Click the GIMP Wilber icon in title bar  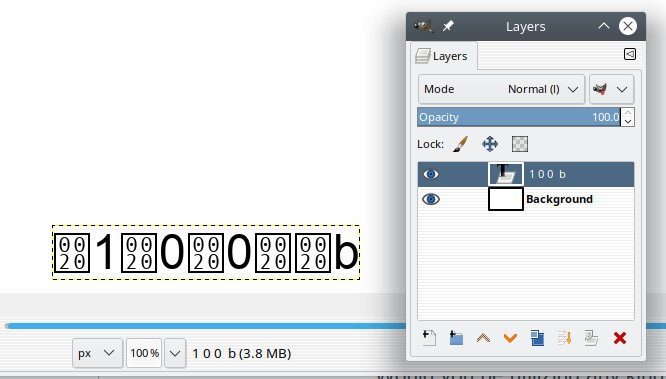click(x=423, y=26)
